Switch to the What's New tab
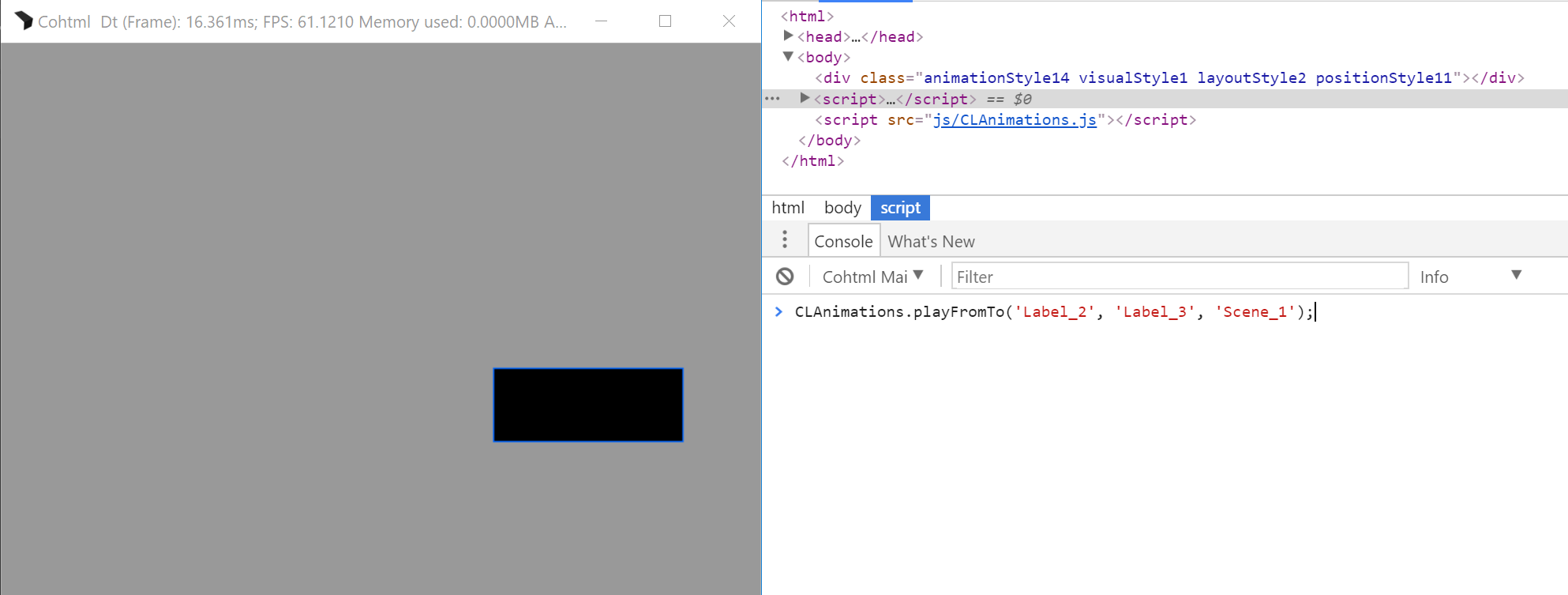This screenshot has height=595, width=1568. tap(931, 241)
